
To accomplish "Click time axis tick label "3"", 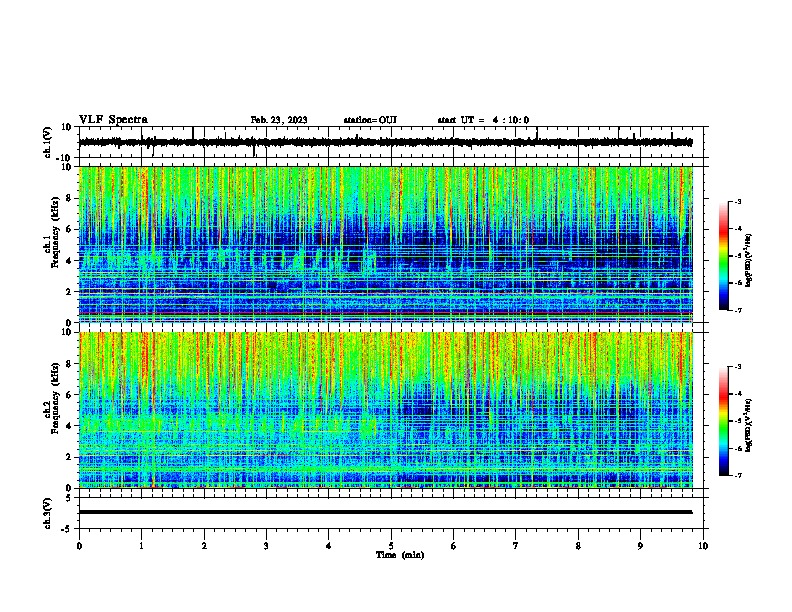I will coord(266,546).
